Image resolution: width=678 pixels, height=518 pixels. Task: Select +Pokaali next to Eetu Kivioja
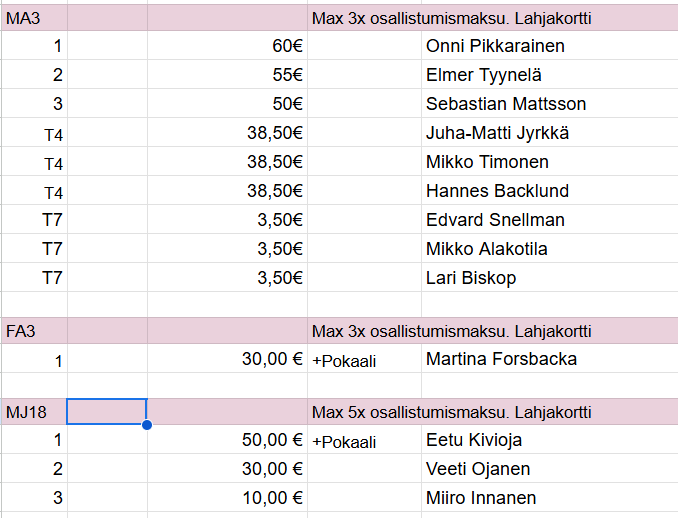point(344,441)
